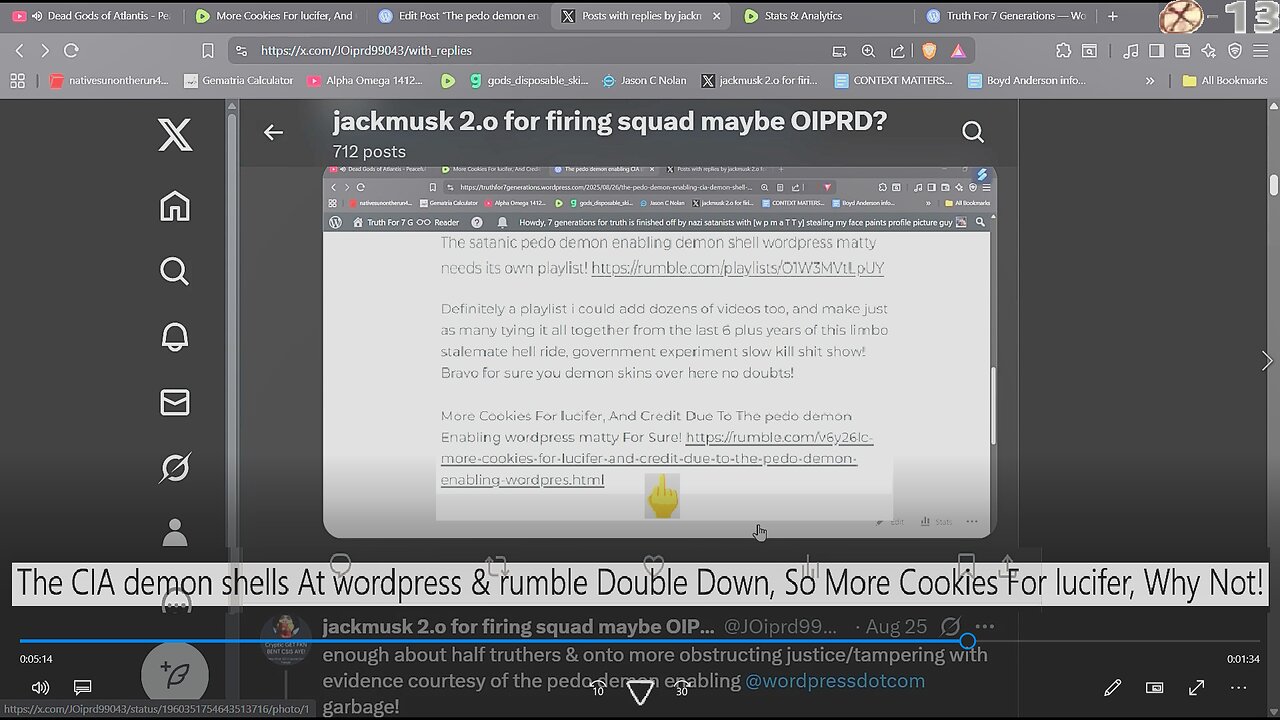
Task: Open the Brave wallet toolbar icon
Action: tap(1182, 51)
